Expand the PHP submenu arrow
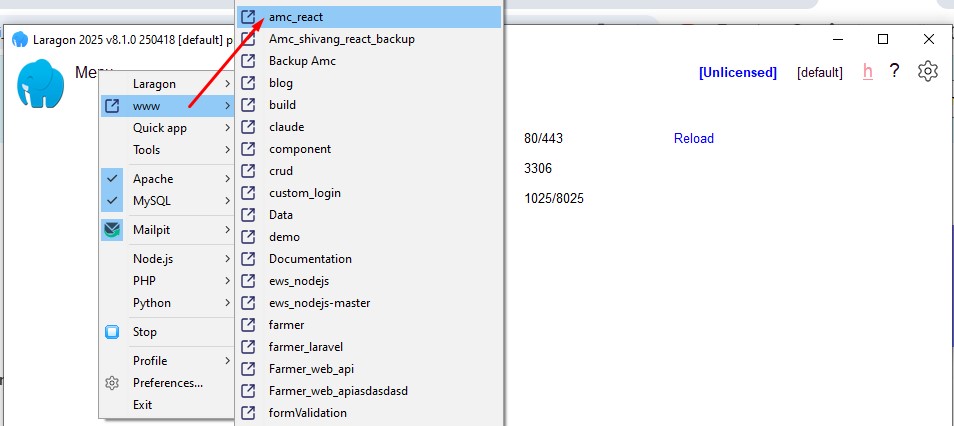 [227, 281]
